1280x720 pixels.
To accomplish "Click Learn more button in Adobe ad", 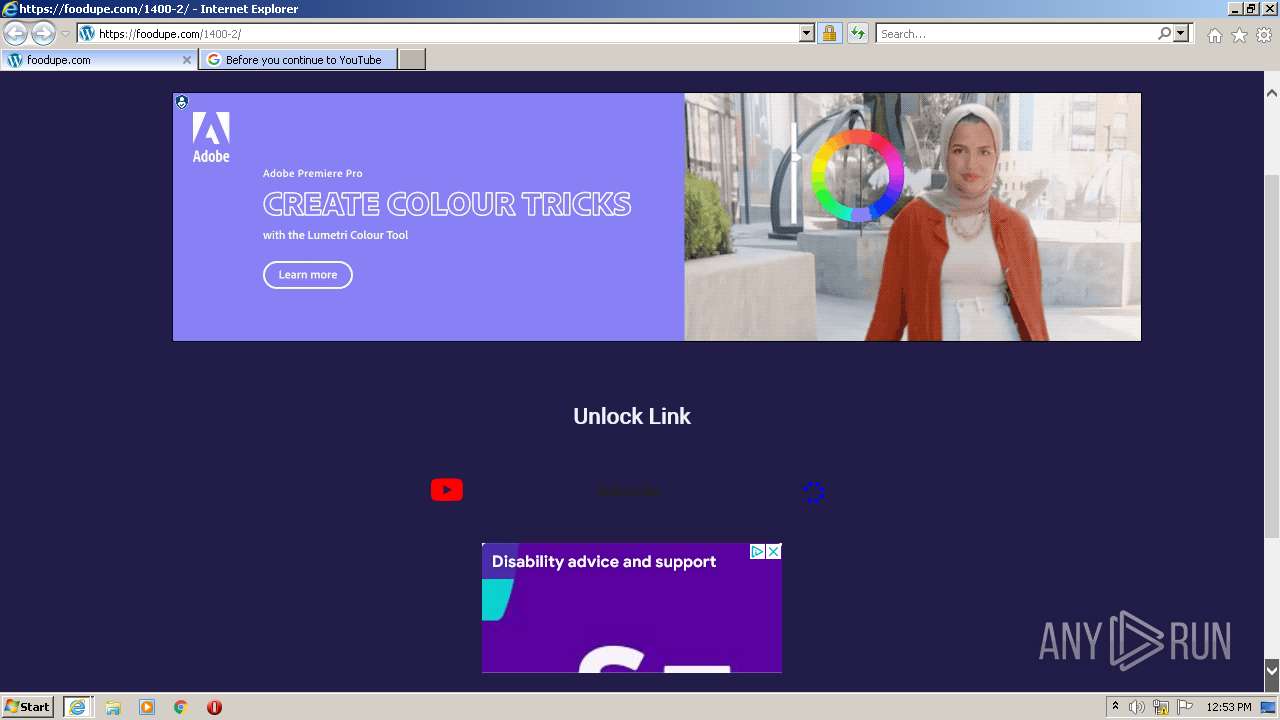I will pos(308,275).
